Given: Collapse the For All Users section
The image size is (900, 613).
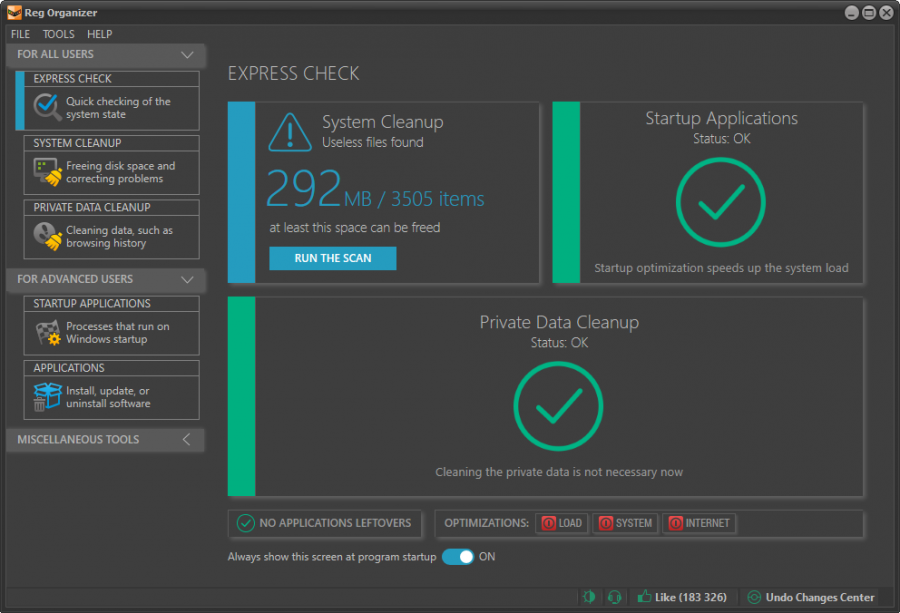Looking at the screenshot, I should [x=187, y=55].
